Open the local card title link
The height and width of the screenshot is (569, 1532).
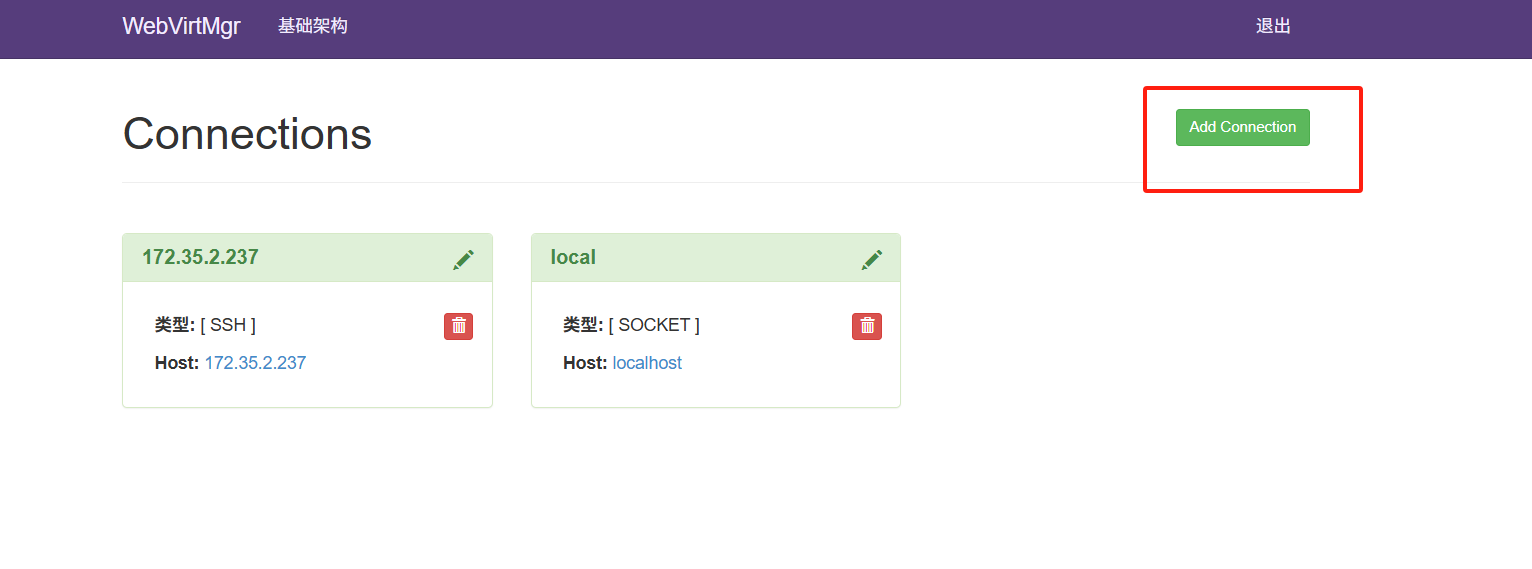coord(573,257)
